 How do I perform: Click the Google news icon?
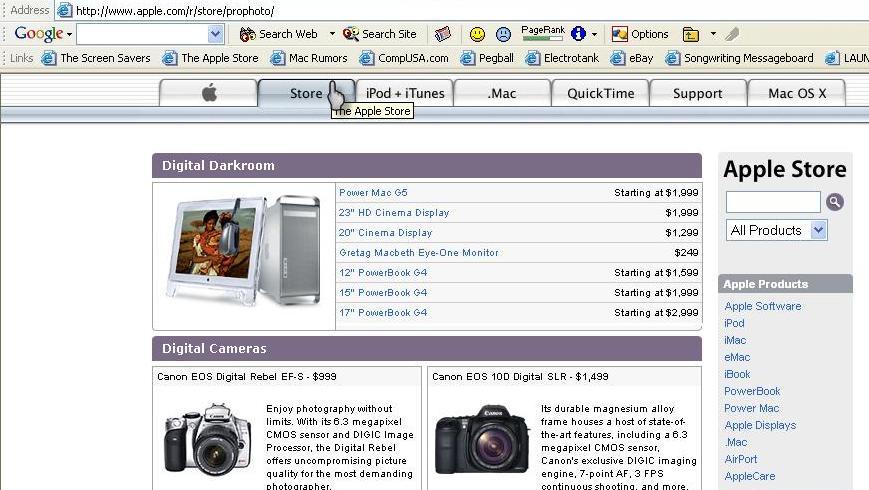click(443, 34)
